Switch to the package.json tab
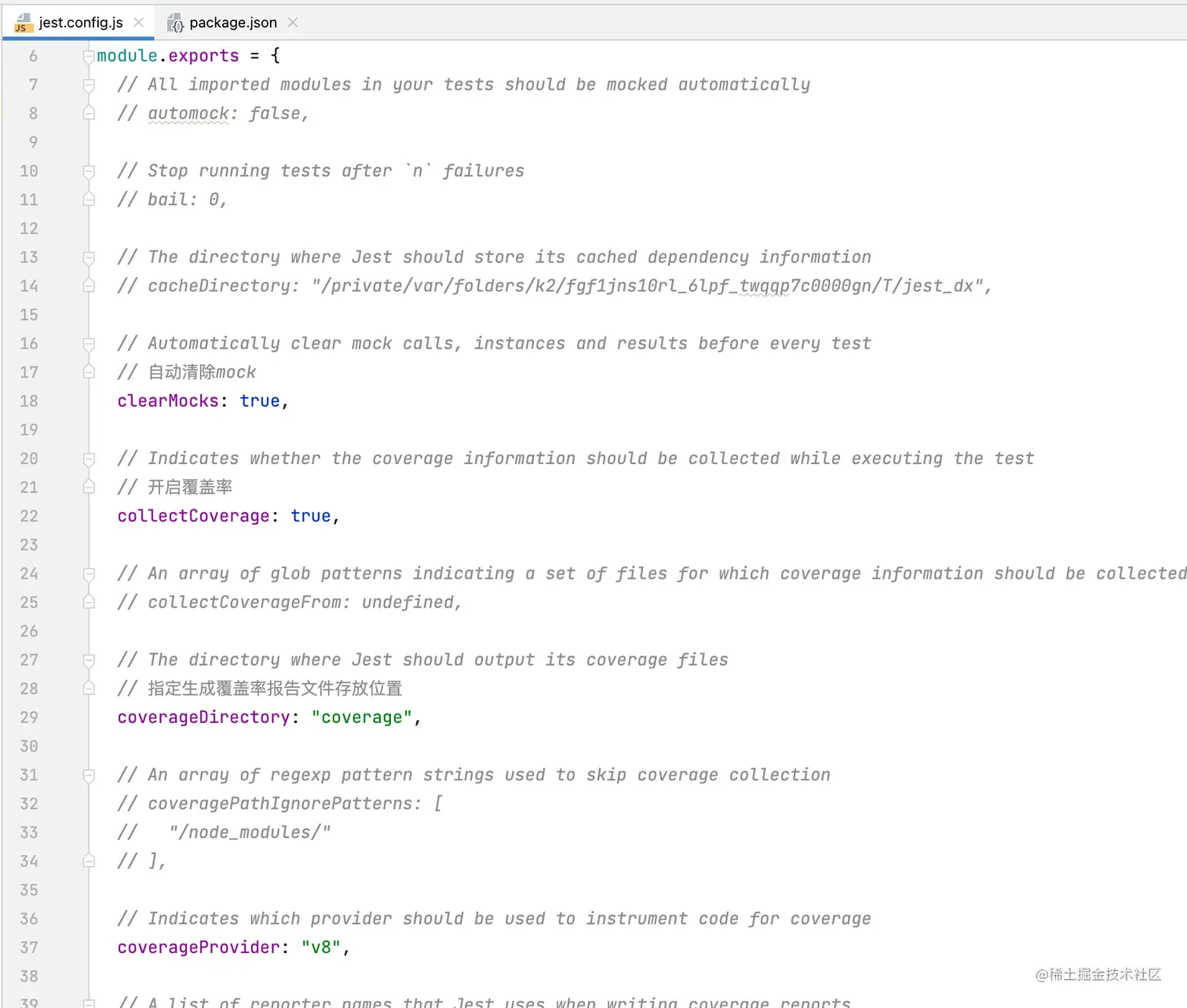Screen dimensions: 1187x1008 (232, 22)
